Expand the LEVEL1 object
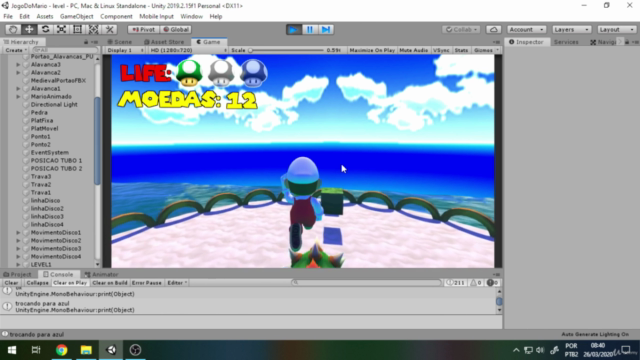The height and width of the screenshot is (360, 640). pos(18,264)
